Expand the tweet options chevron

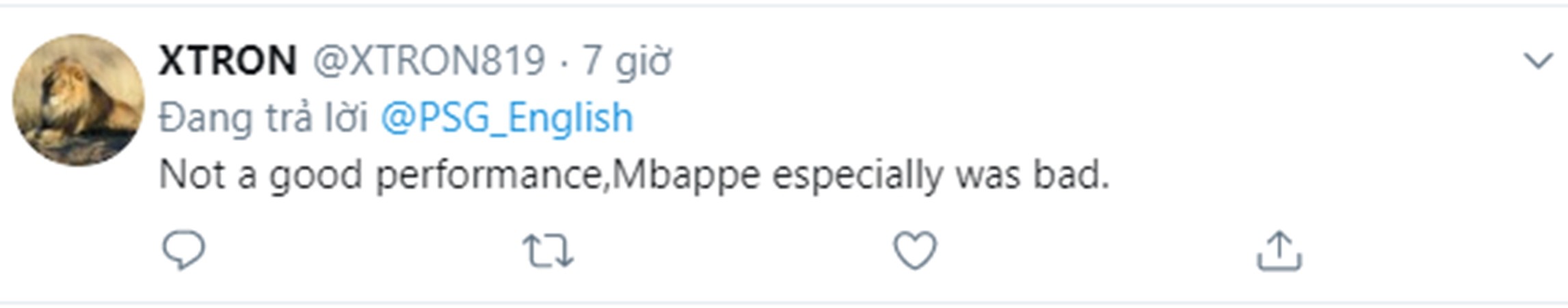tap(1538, 61)
